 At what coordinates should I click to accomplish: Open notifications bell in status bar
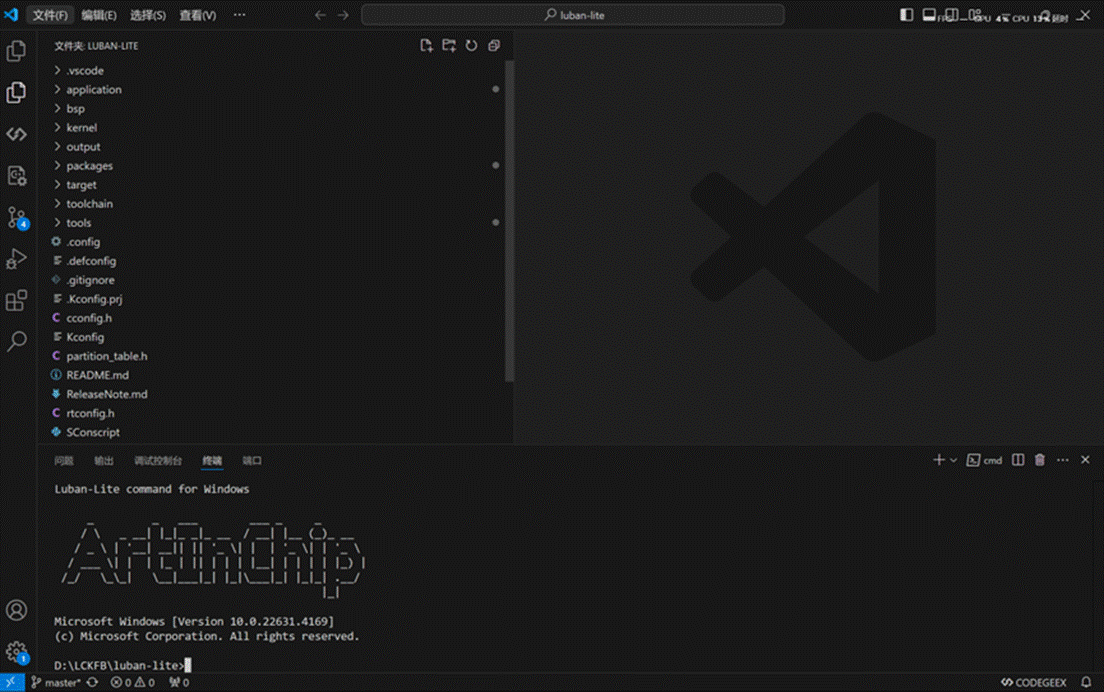1086,682
